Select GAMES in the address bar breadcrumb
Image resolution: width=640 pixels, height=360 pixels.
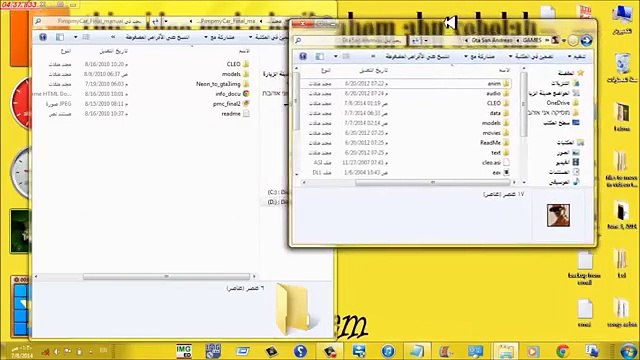pos(532,40)
